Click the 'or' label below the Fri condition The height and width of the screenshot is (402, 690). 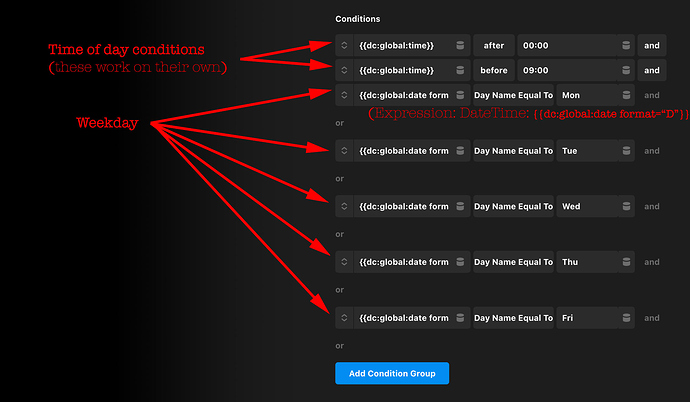(340, 346)
